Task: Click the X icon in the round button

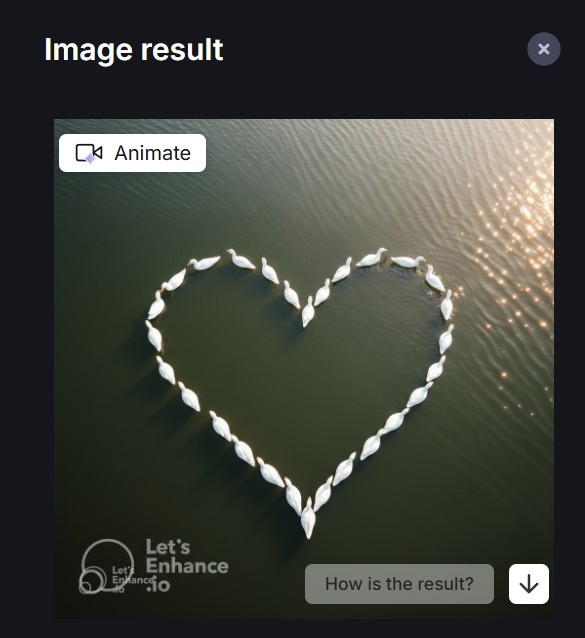Action: (x=544, y=49)
